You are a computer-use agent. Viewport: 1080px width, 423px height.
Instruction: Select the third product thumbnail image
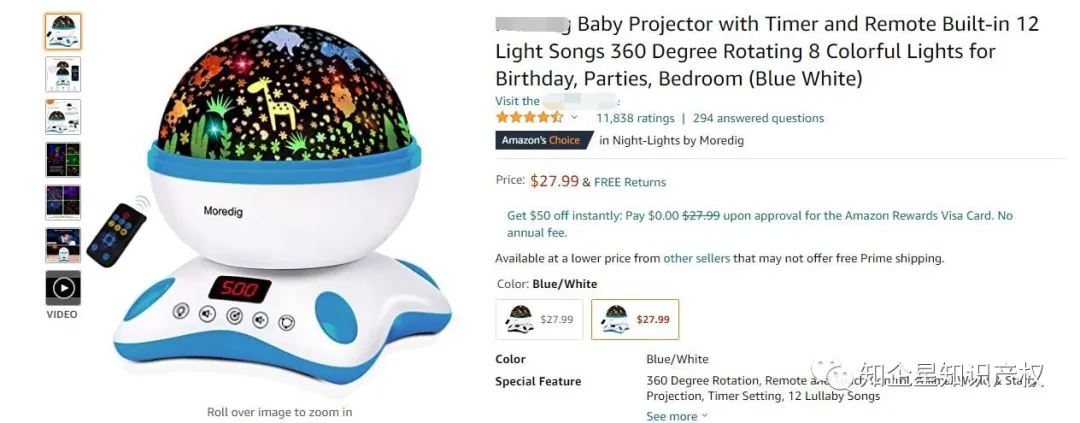point(63,117)
